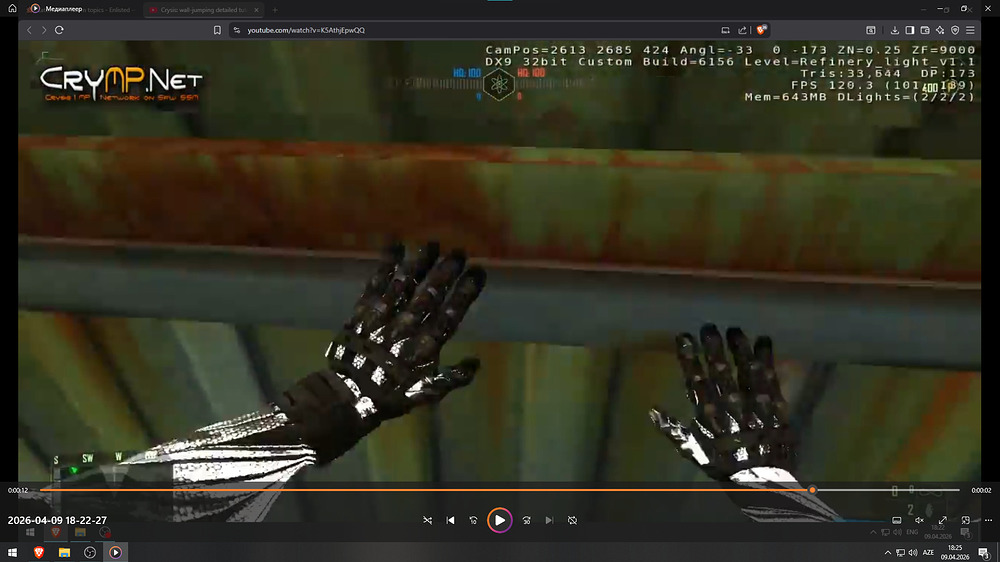Launch File Explorer from the taskbar
Image resolution: width=1000 pixels, height=562 pixels.
[x=64, y=552]
